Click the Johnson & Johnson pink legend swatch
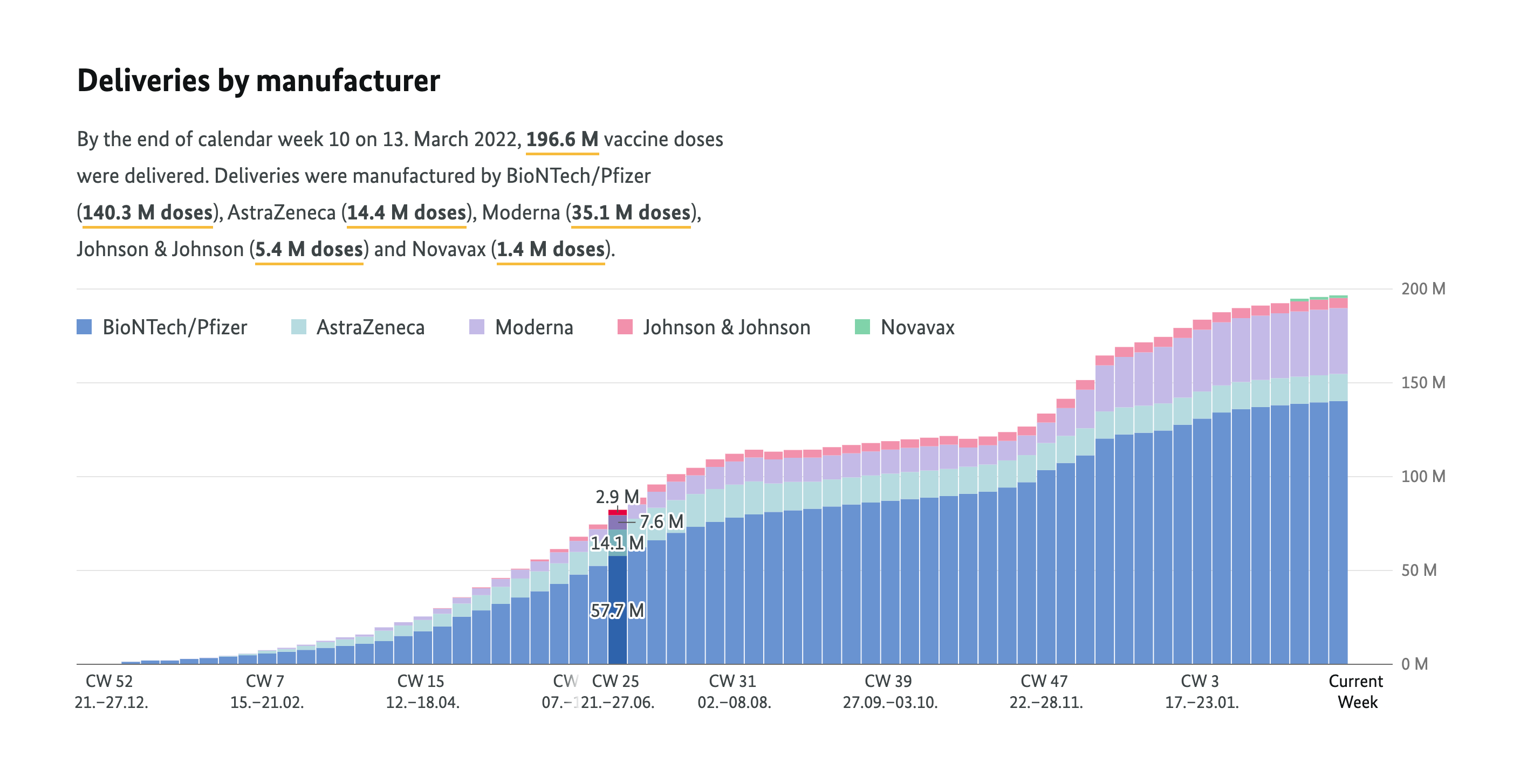Image resolution: width=1534 pixels, height=784 pixels. pos(625,327)
